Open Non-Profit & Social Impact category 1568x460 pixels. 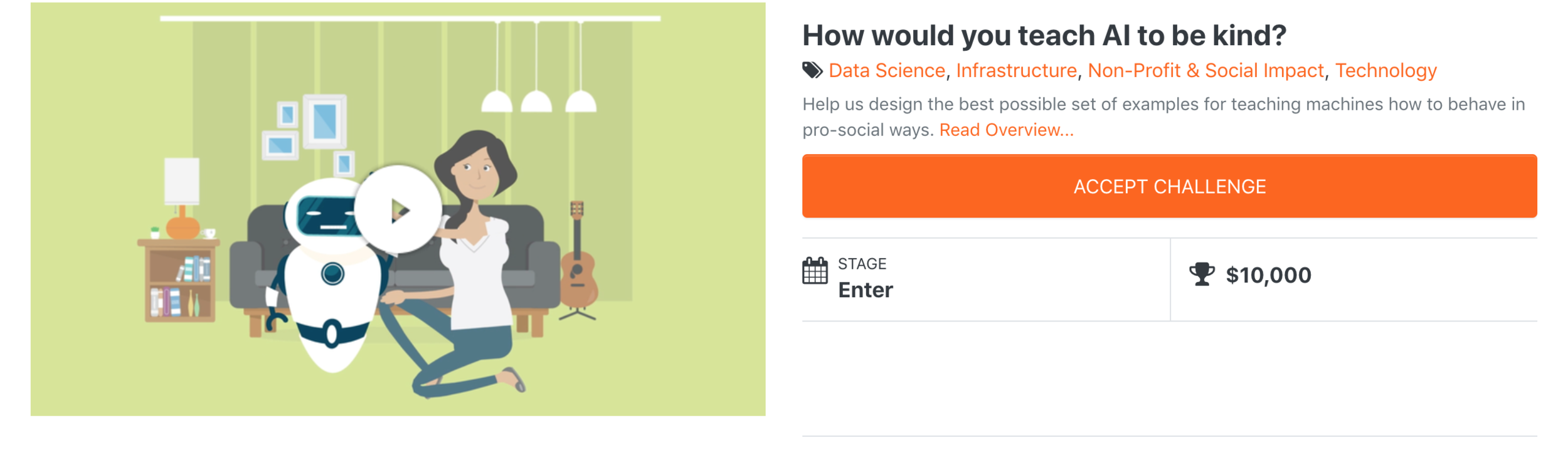[1205, 70]
